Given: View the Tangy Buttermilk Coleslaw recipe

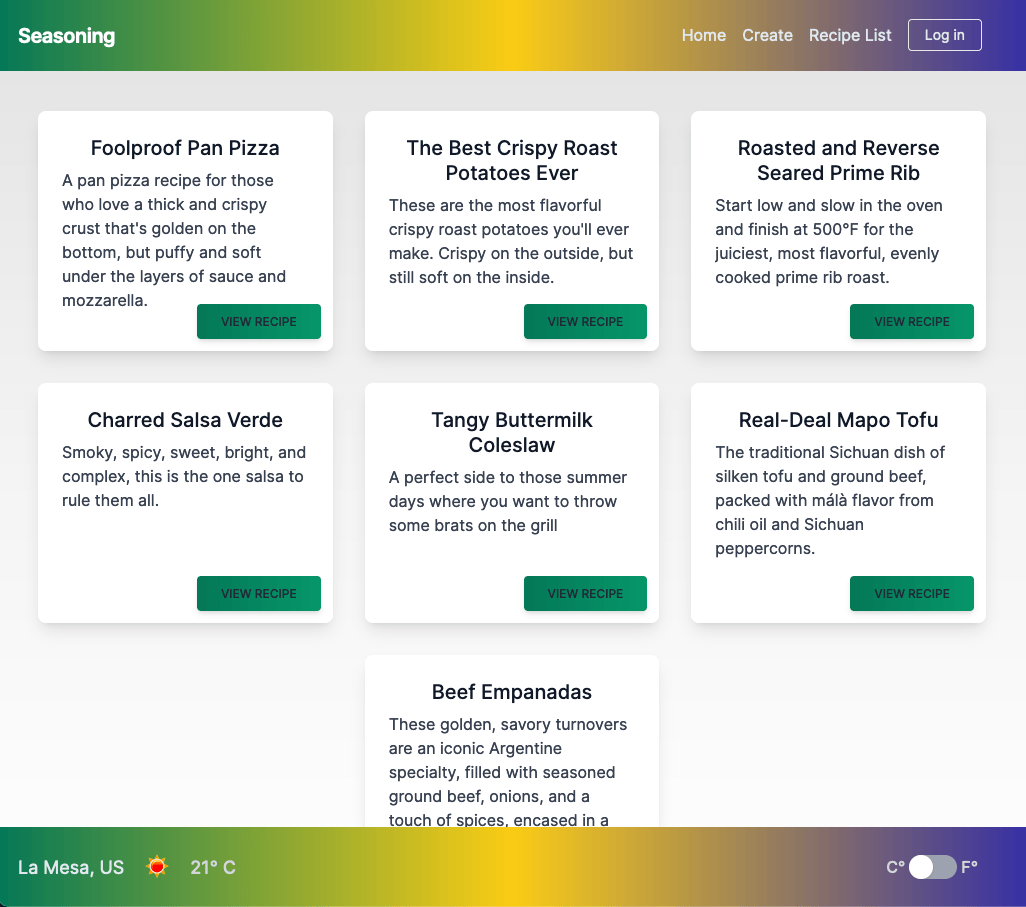Looking at the screenshot, I should (585, 594).
